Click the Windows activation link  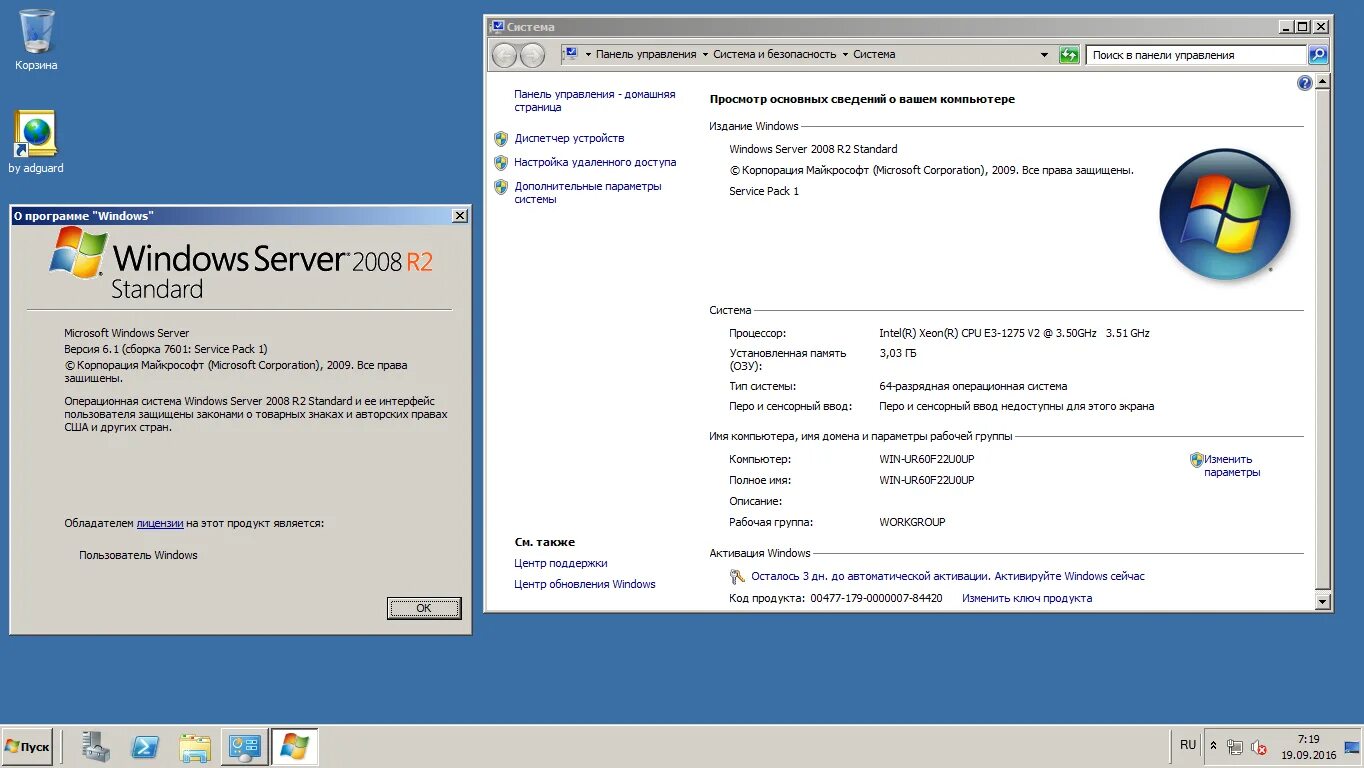click(x=948, y=576)
